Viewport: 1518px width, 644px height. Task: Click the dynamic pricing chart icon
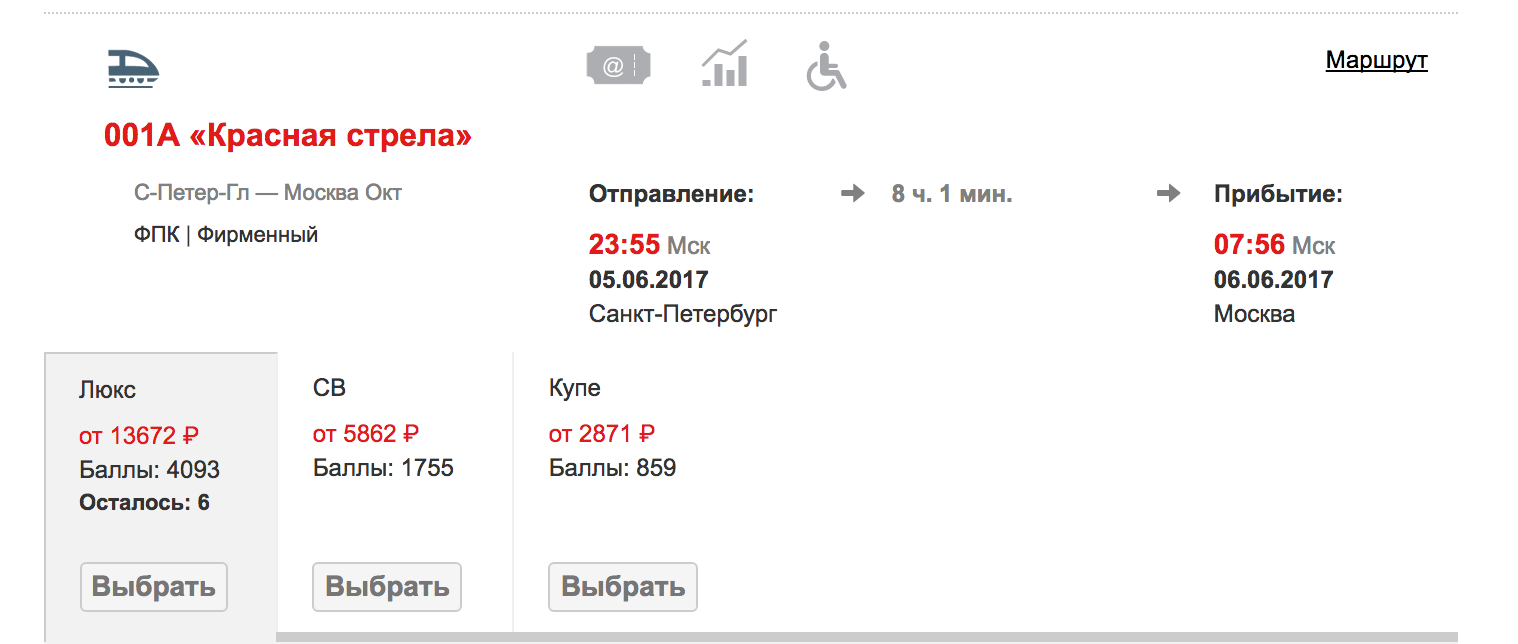point(725,64)
